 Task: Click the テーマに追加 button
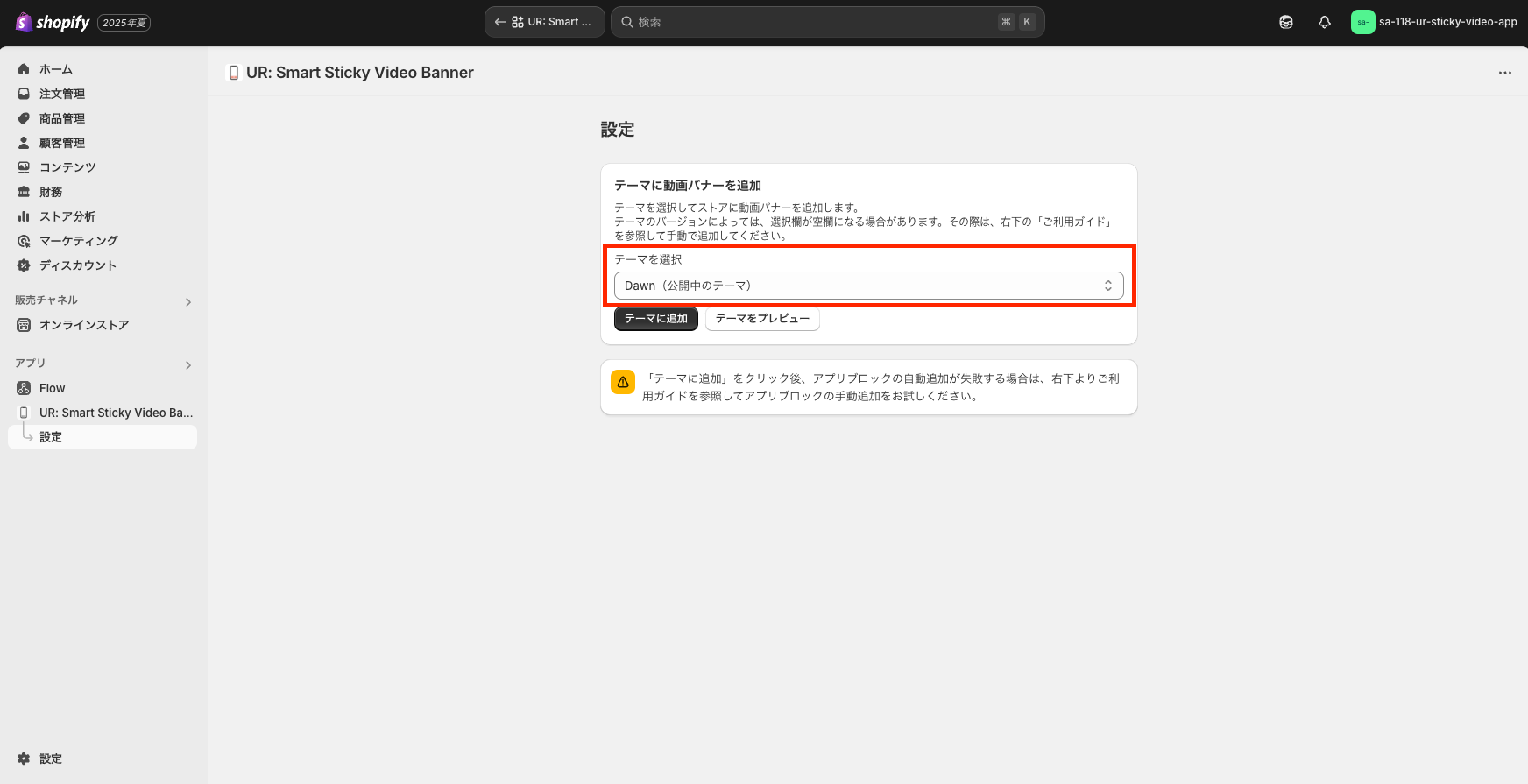655,319
